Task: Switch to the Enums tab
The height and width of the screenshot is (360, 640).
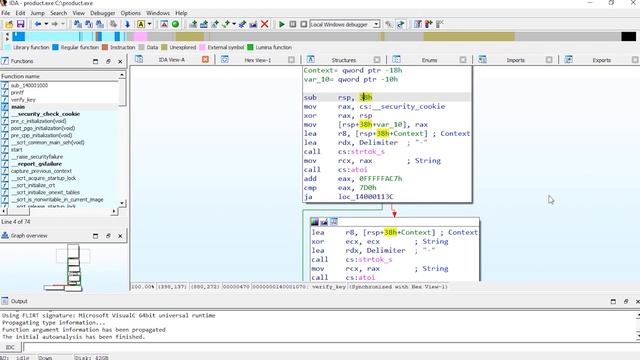Action: click(429, 60)
